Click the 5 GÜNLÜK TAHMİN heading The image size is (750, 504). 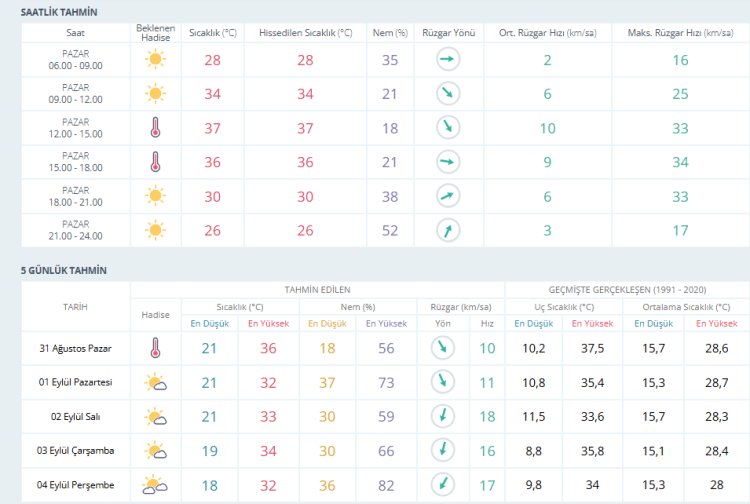[x=63, y=270]
